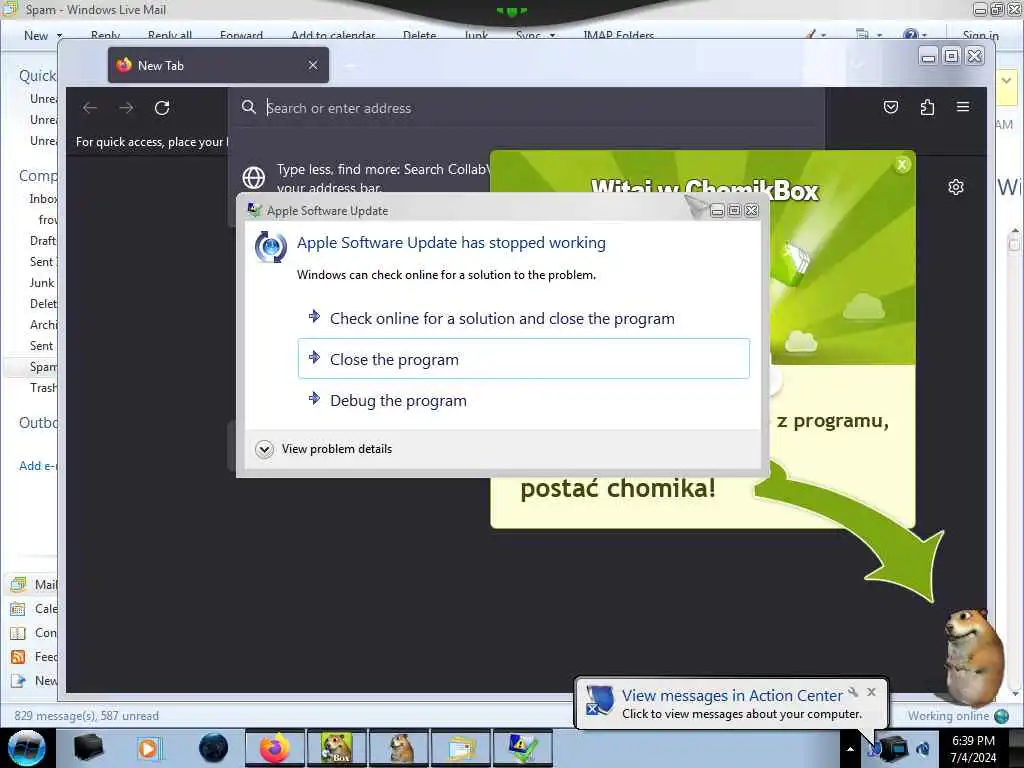
Task: Click the hamster icon taskbar button
Action: [400, 748]
